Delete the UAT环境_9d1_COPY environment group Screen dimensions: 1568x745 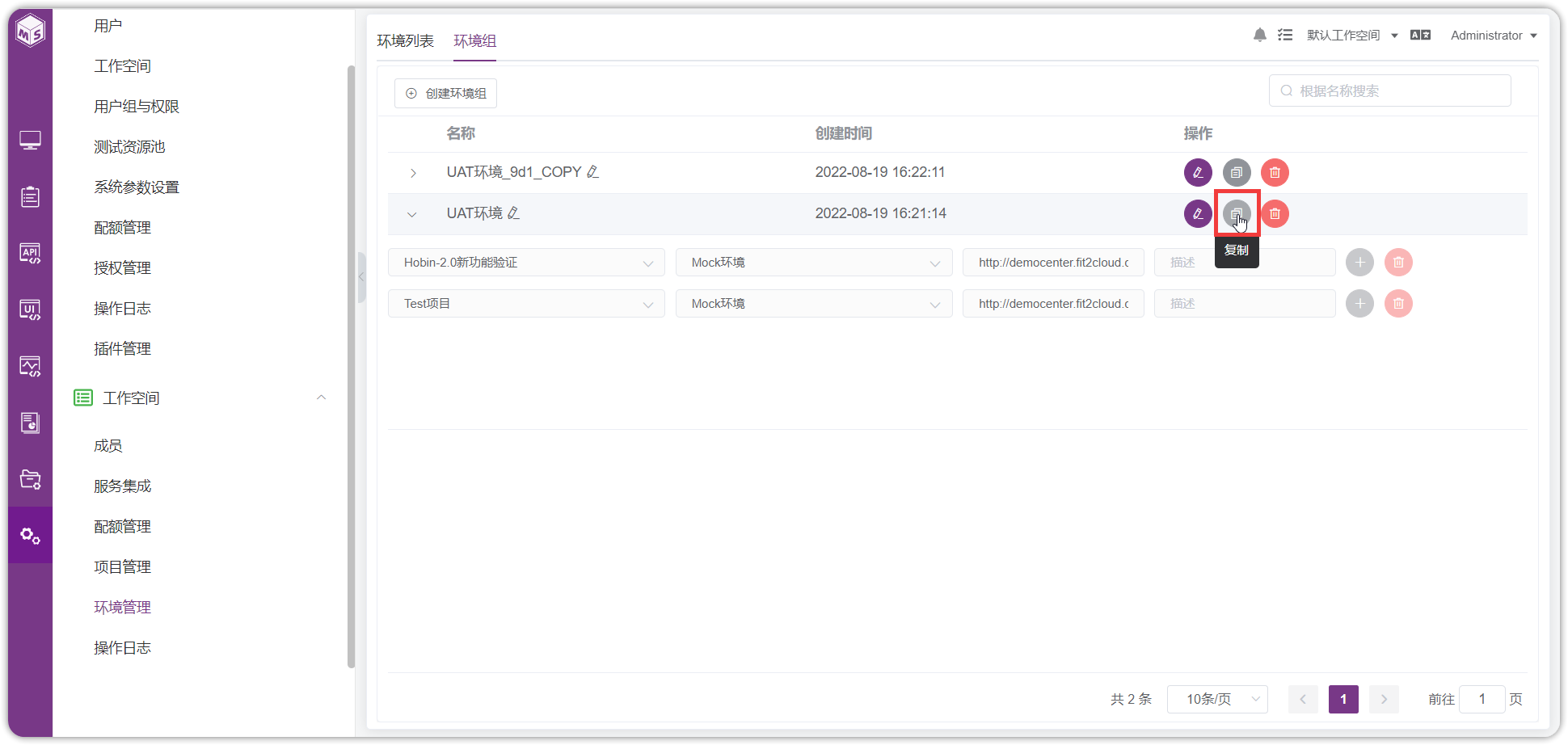point(1275,172)
